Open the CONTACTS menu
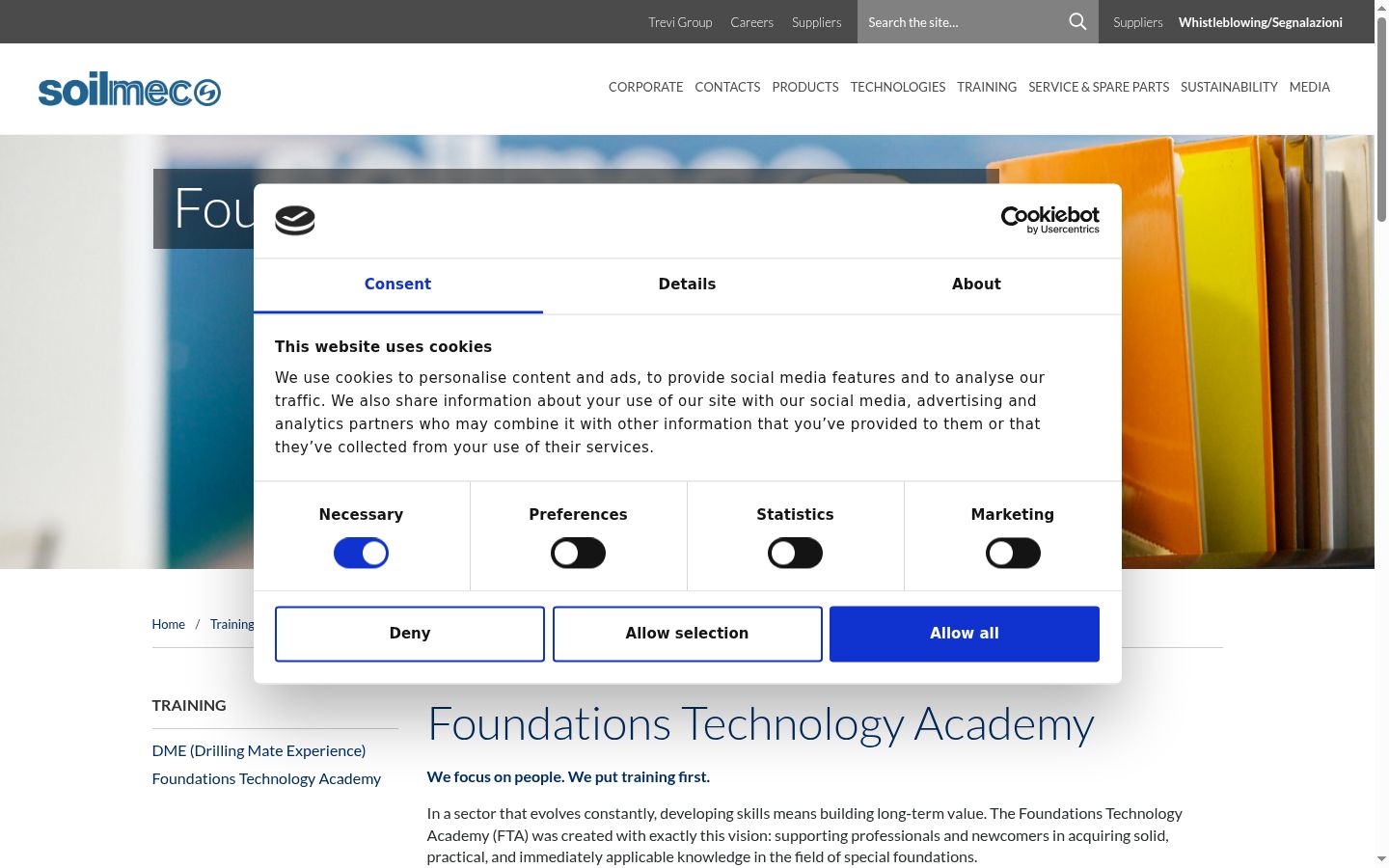 [x=727, y=87]
